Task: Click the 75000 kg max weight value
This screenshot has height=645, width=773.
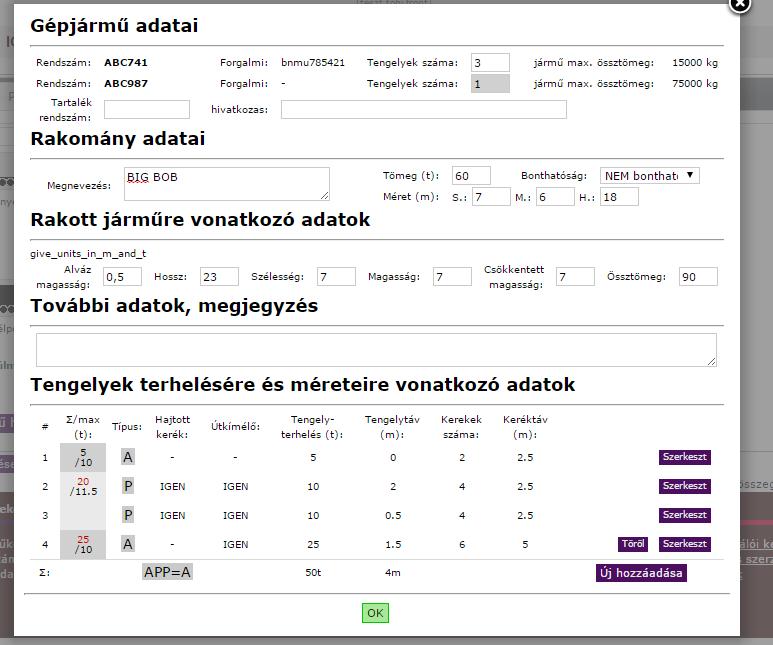Action: pos(695,83)
